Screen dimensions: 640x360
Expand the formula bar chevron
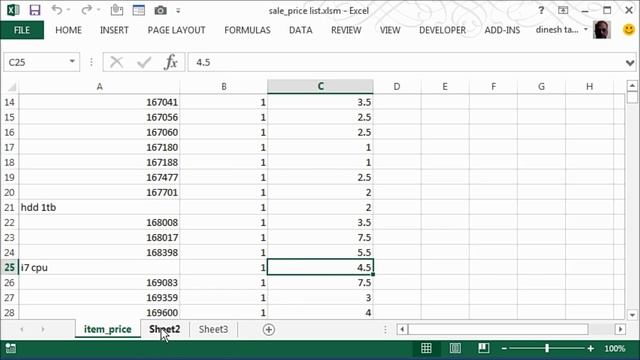coord(630,63)
